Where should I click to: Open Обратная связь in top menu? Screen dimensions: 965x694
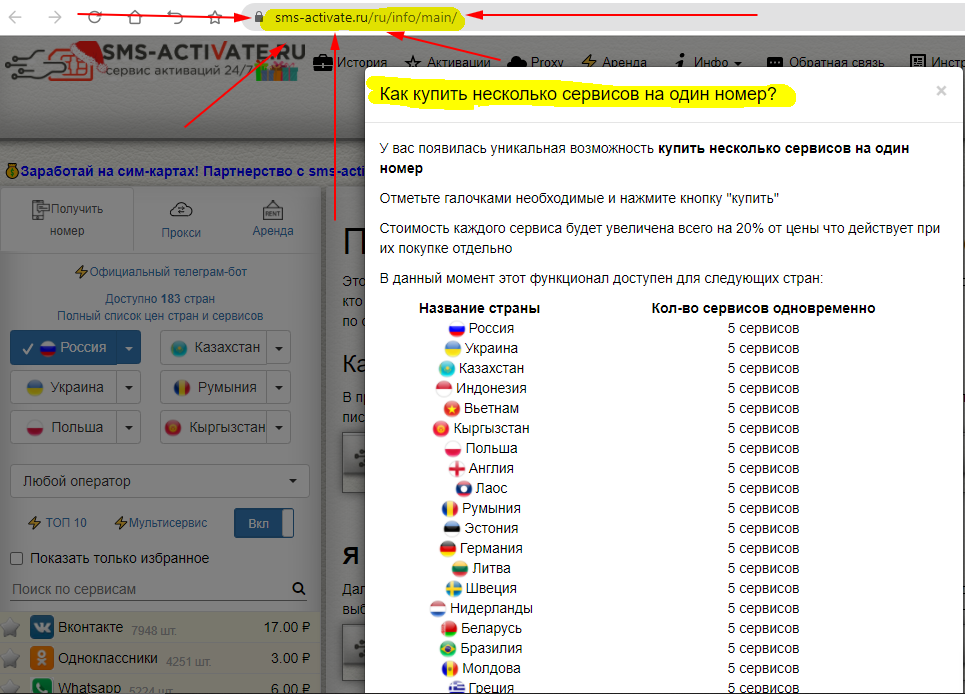[825, 62]
